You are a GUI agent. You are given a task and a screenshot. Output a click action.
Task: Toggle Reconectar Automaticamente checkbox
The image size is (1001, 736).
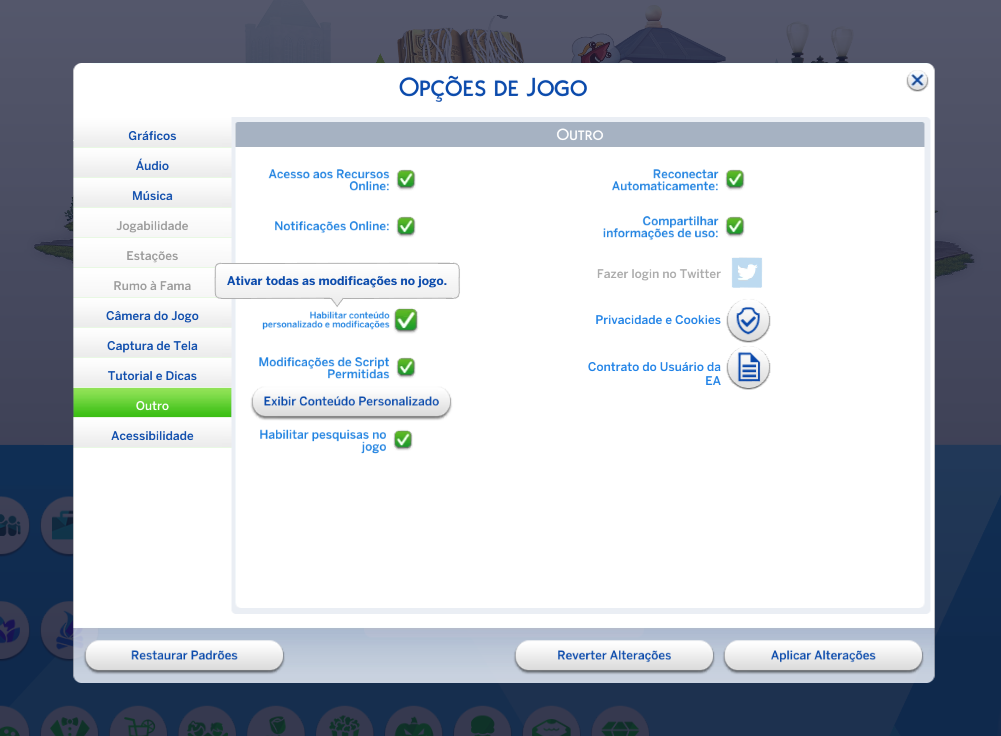click(734, 179)
